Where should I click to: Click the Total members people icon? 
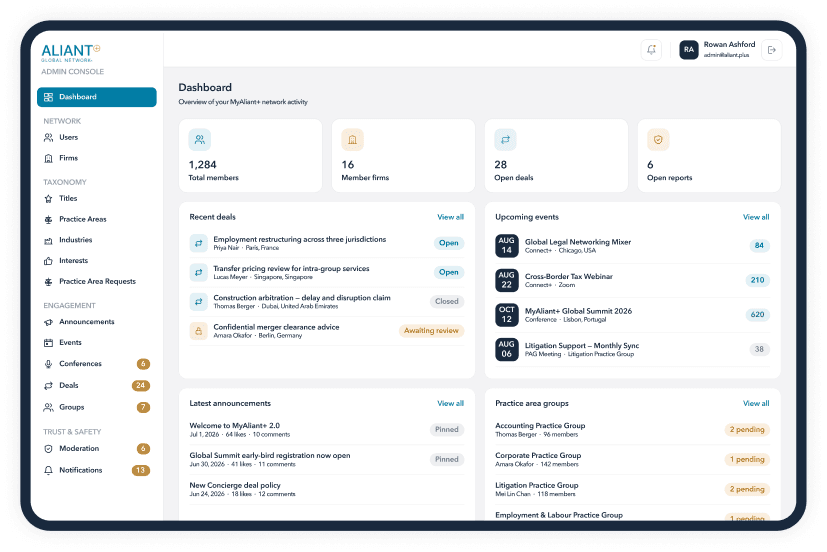point(200,140)
